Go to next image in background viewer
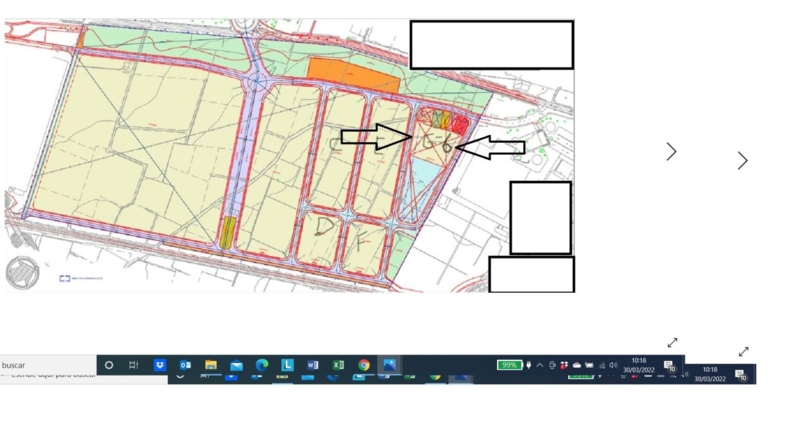This screenshot has width=790, height=440. (x=742, y=161)
